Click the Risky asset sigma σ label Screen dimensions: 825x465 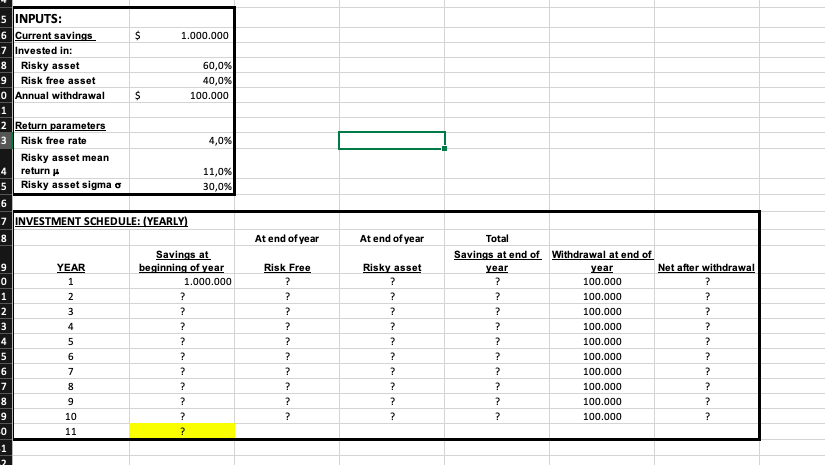(71, 185)
